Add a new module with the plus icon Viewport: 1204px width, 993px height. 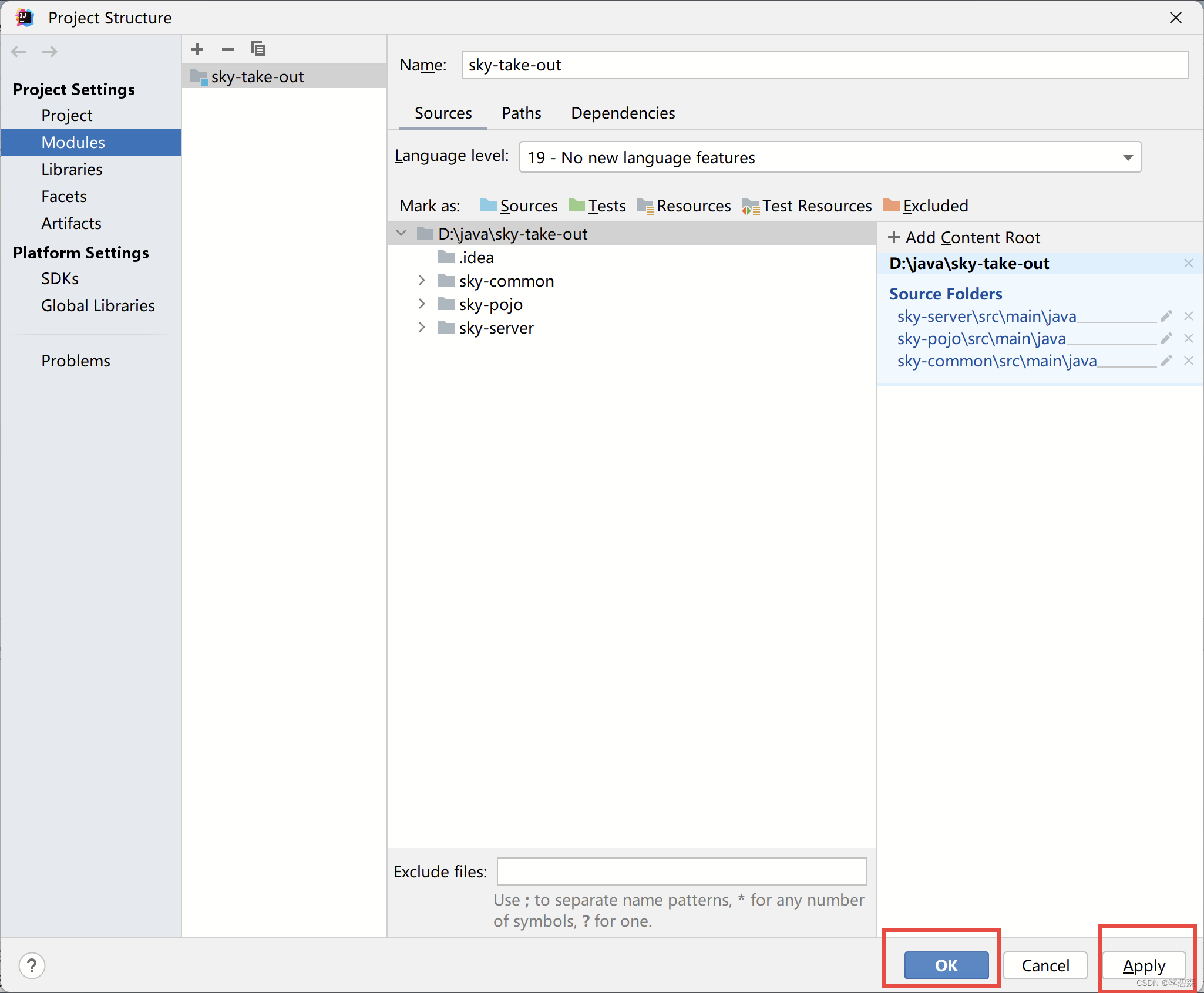tap(197, 49)
